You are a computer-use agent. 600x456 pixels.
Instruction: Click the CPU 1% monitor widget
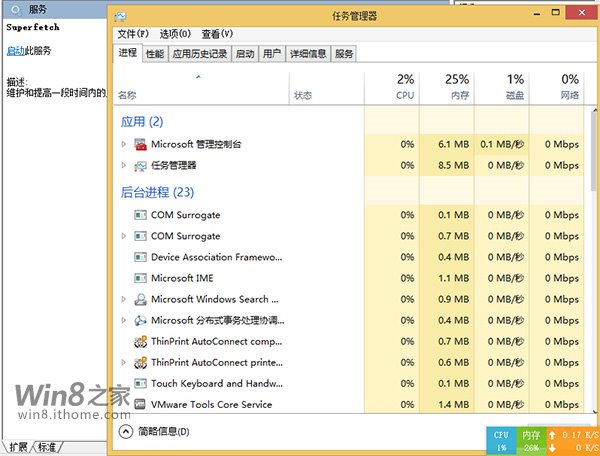[501, 441]
